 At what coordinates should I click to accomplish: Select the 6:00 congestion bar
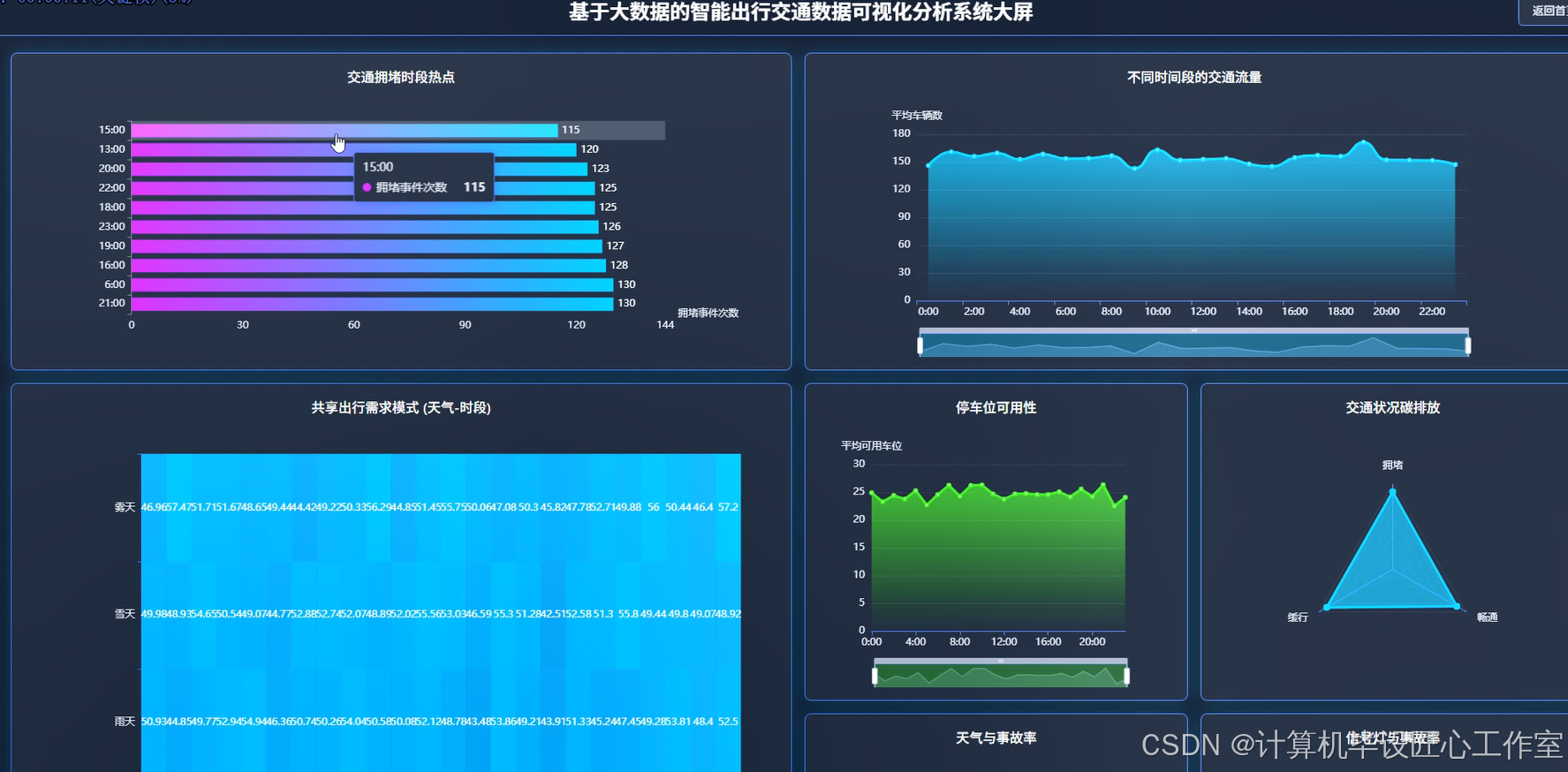point(372,284)
